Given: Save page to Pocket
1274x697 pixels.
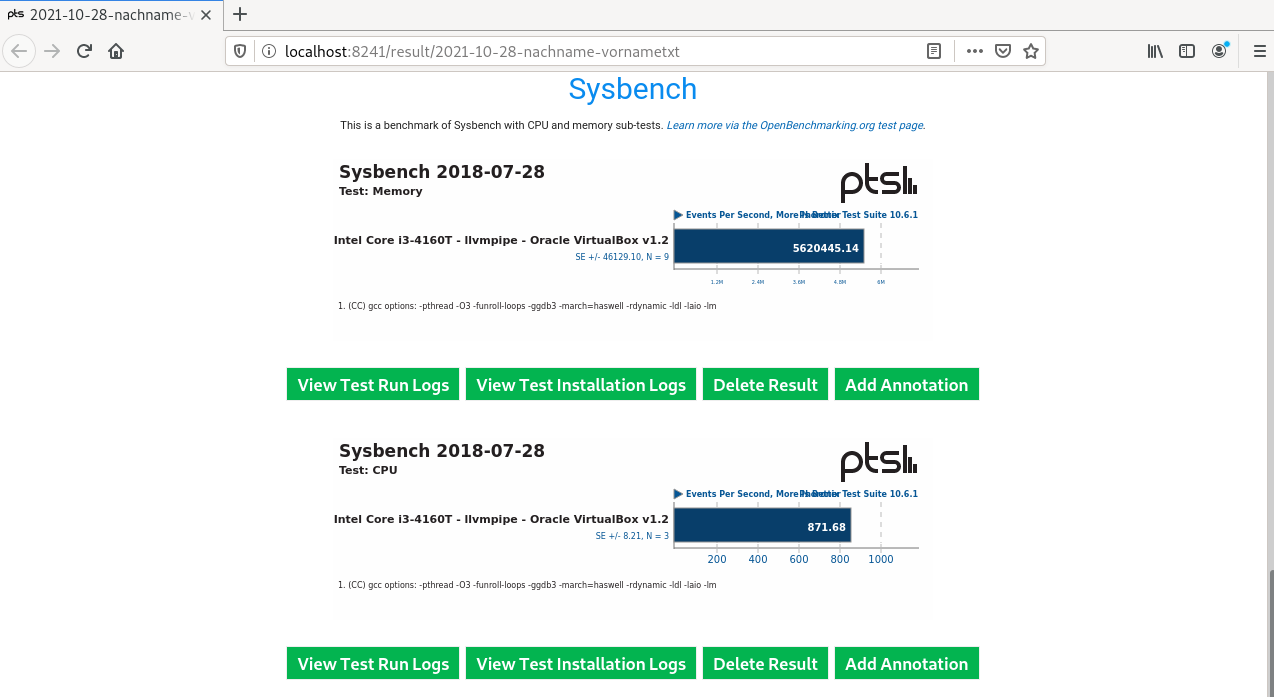Looking at the screenshot, I should (1002, 51).
